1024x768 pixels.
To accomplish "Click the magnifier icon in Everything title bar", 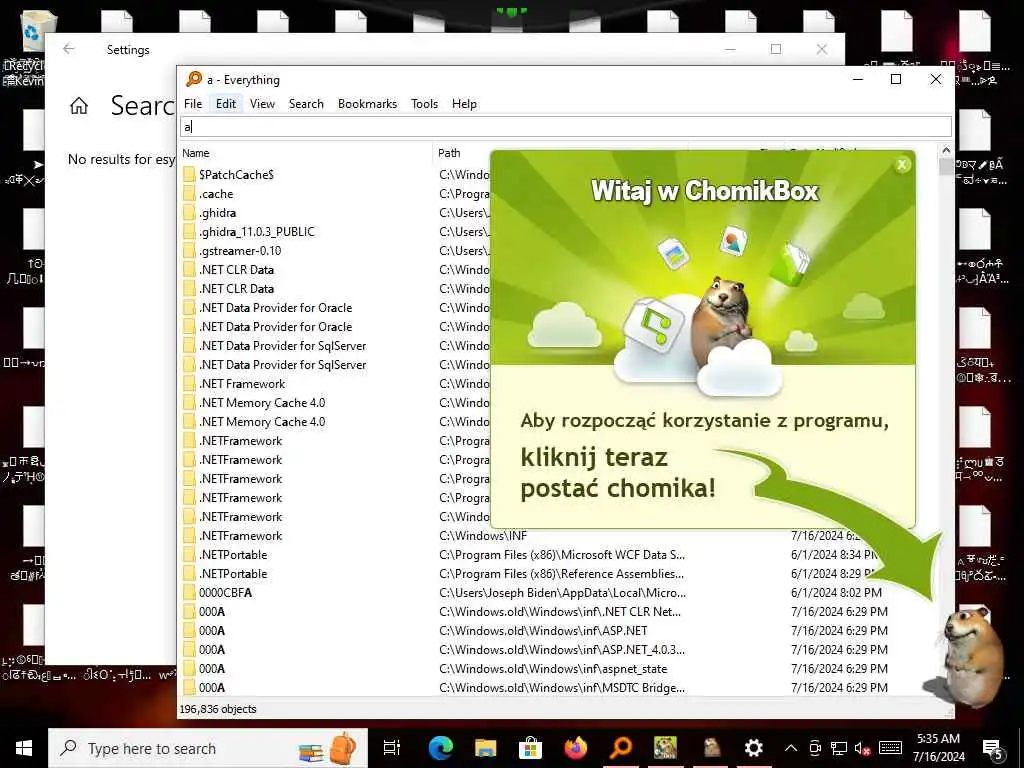I will pyautogui.click(x=194, y=79).
